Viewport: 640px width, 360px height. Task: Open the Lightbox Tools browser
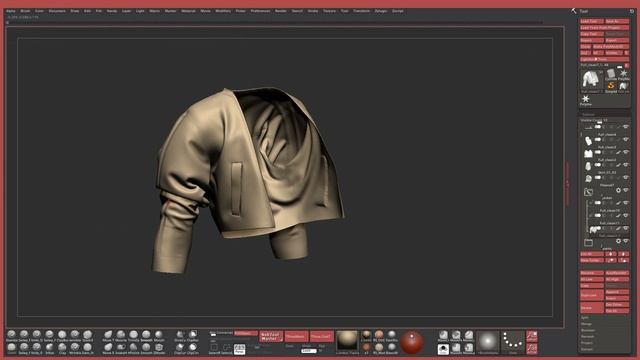coord(604,59)
